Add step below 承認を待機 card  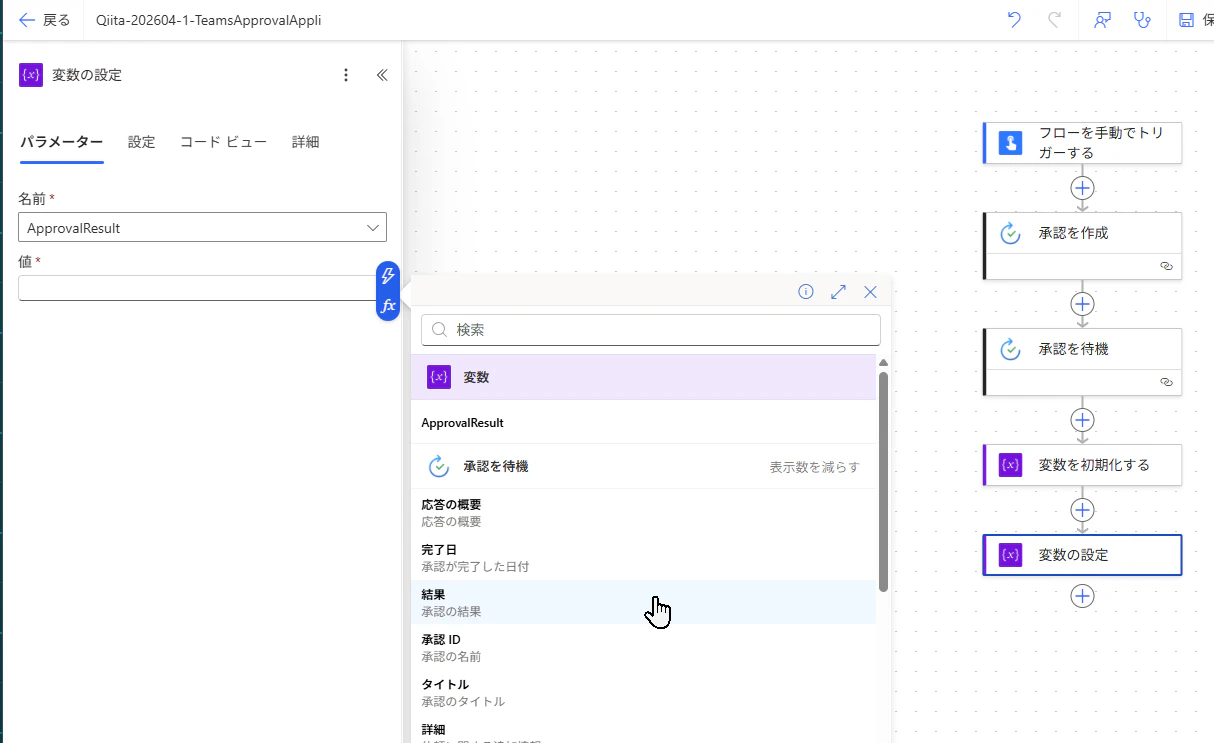coord(1082,420)
